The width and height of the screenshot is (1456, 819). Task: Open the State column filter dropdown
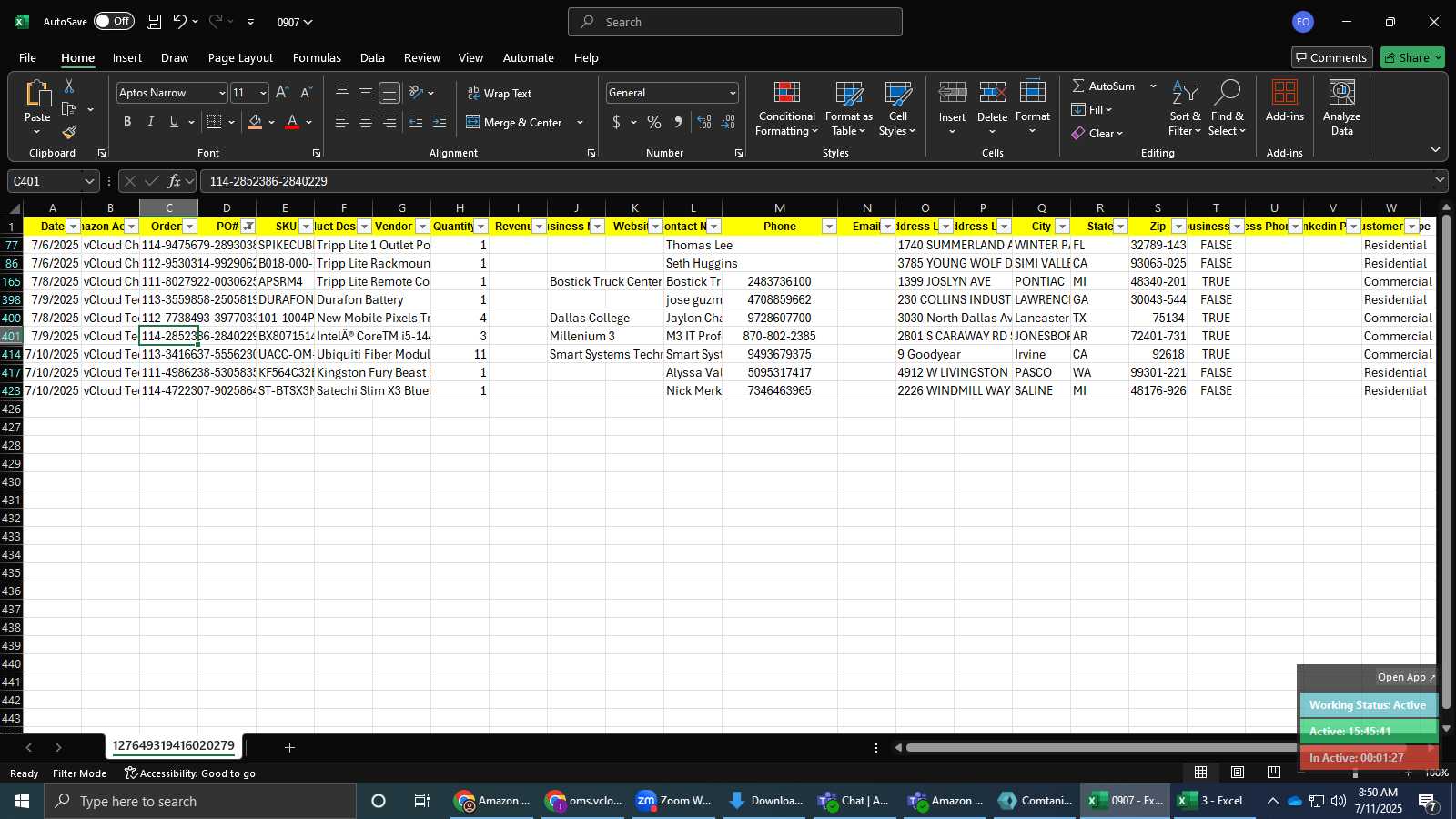1121,227
